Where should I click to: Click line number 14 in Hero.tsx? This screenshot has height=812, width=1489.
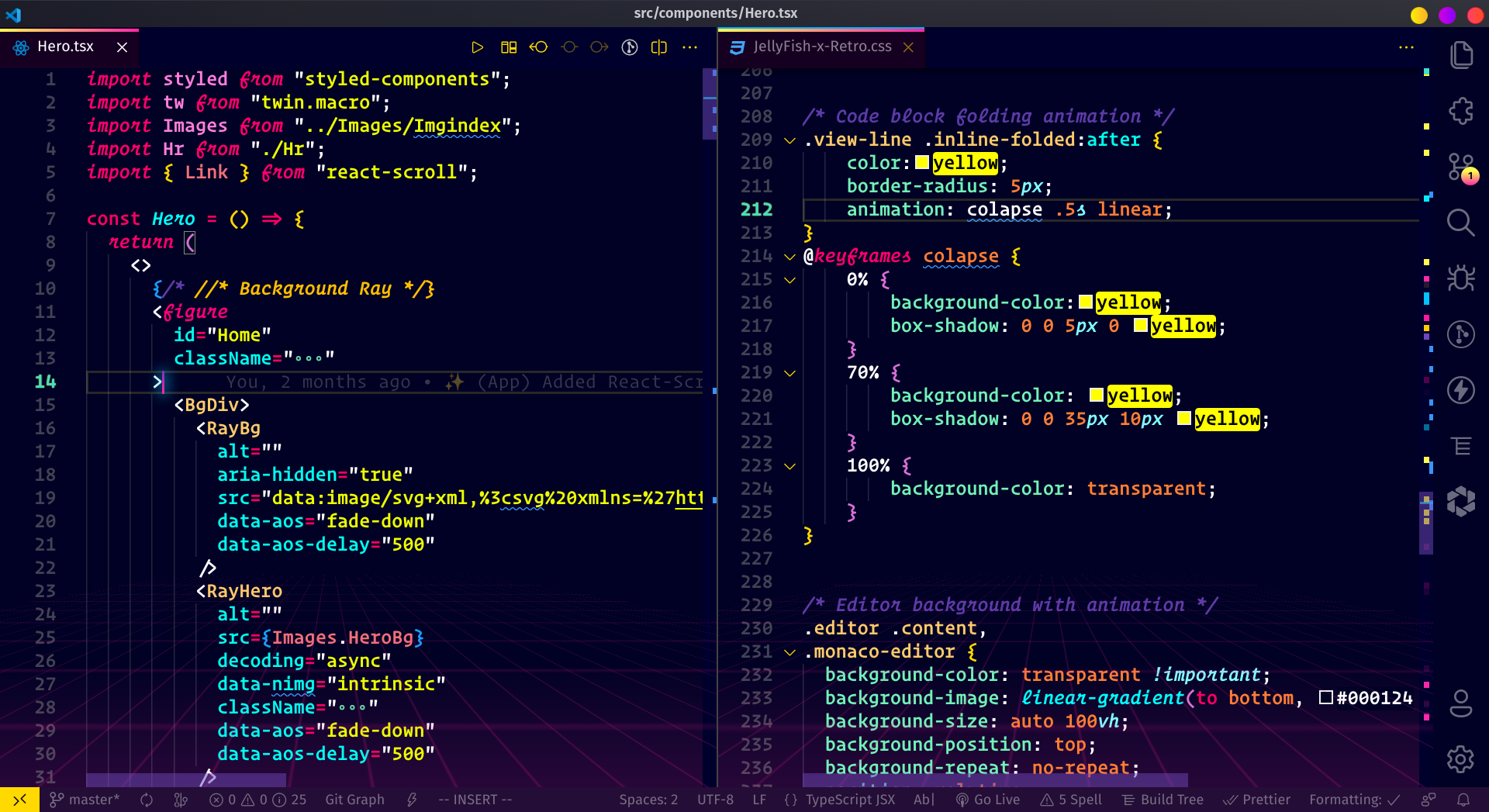click(x=45, y=382)
